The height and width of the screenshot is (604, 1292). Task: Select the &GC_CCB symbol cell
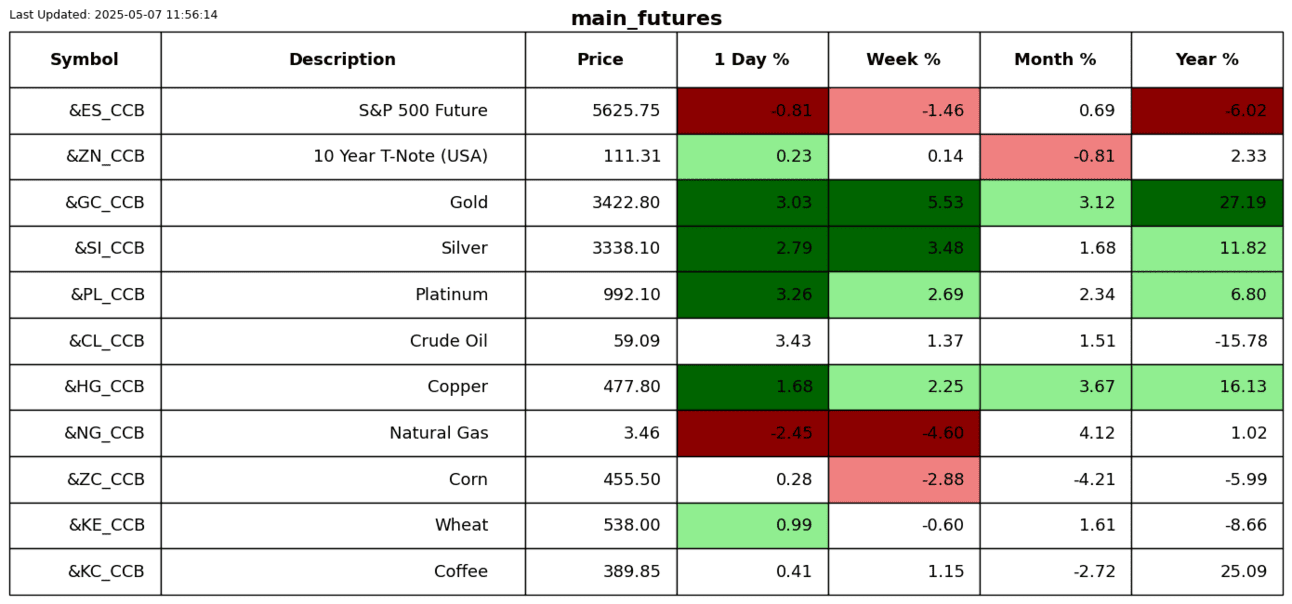(105, 203)
